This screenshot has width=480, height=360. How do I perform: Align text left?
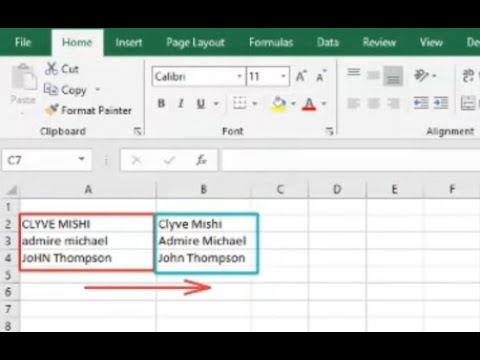point(353,104)
